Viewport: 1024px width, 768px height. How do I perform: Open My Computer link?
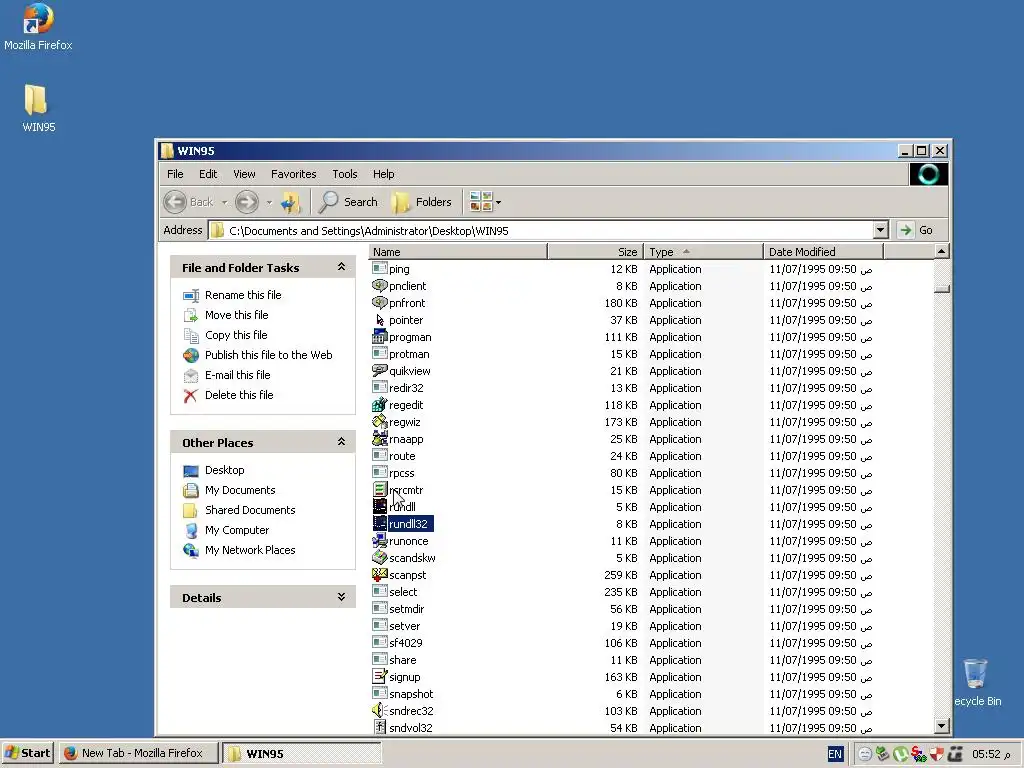(x=237, y=530)
